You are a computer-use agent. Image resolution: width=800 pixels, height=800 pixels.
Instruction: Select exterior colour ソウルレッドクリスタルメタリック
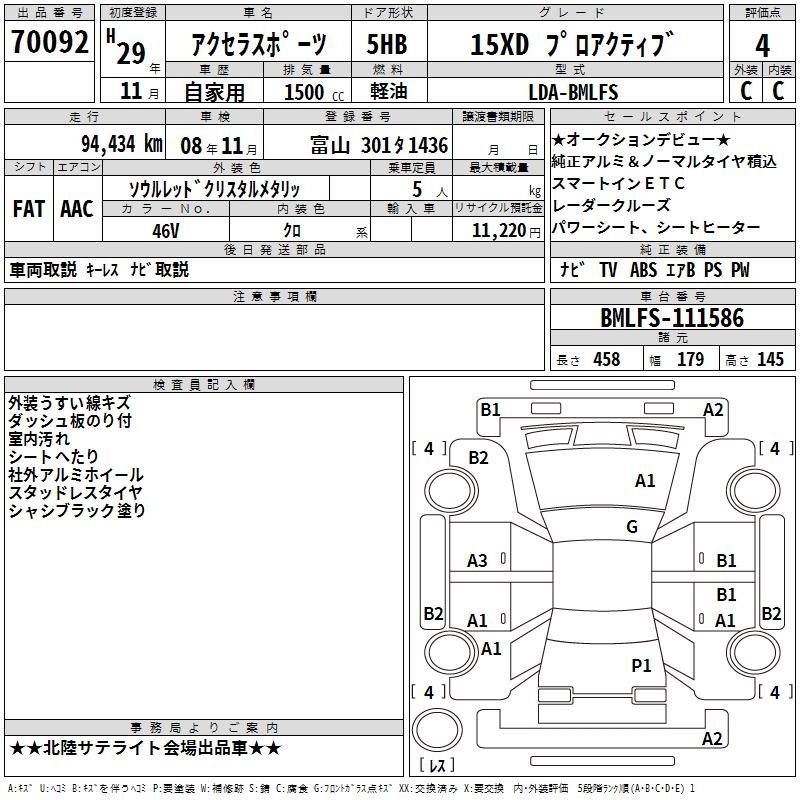[x=214, y=189]
